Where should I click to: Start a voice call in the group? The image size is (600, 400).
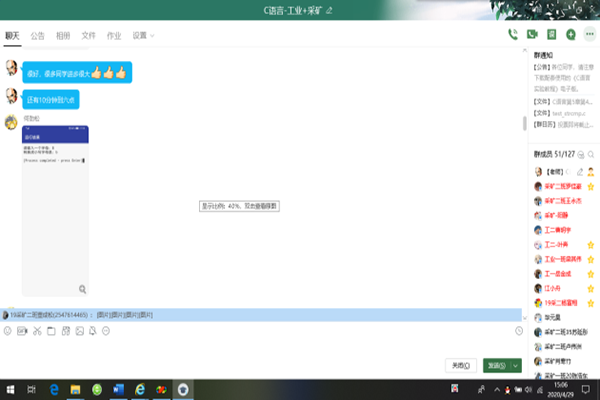(512, 35)
